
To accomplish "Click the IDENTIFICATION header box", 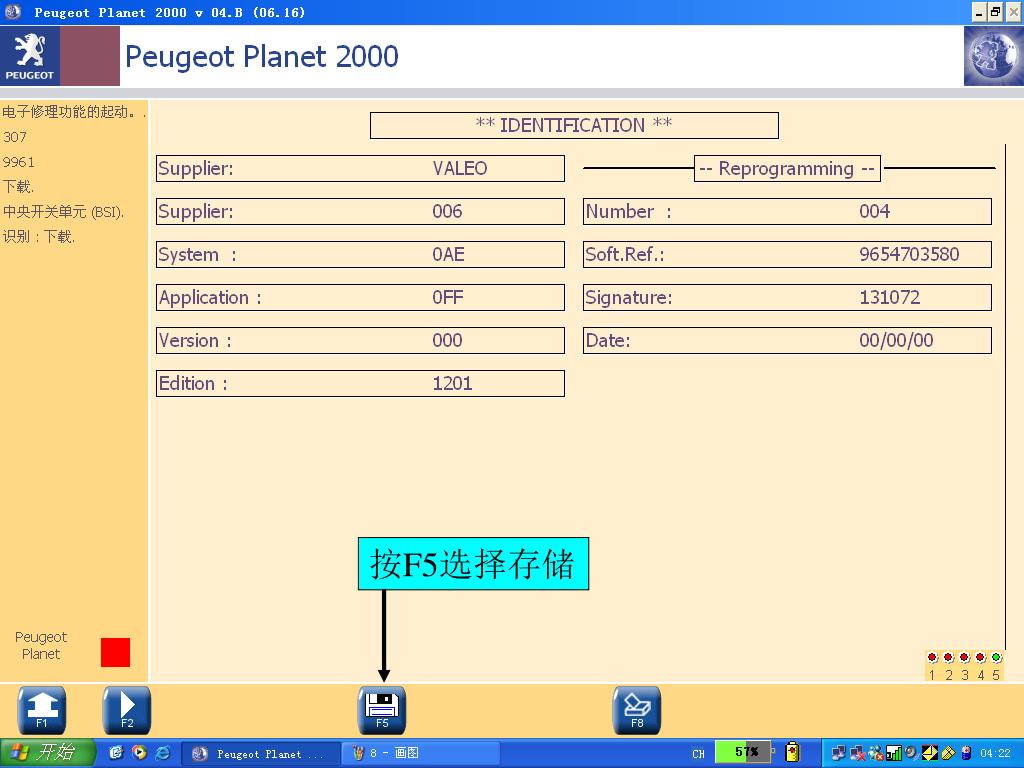I will pyautogui.click(x=574, y=125).
